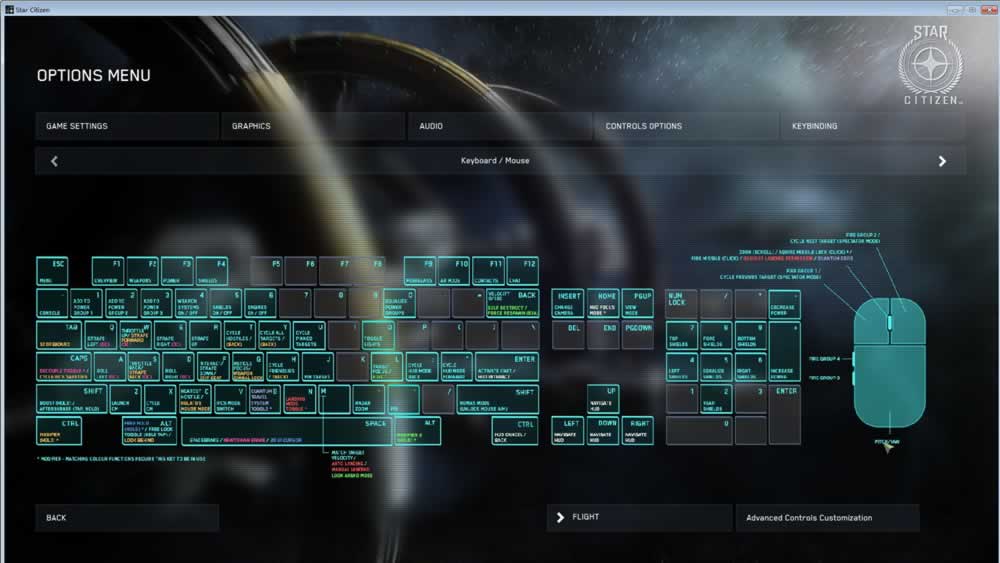Image resolution: width=1000 pixels, height=563 pixels.
Task: Click the B quantum travel key tile
Action: pyautogui.click(x=265, y=399)
